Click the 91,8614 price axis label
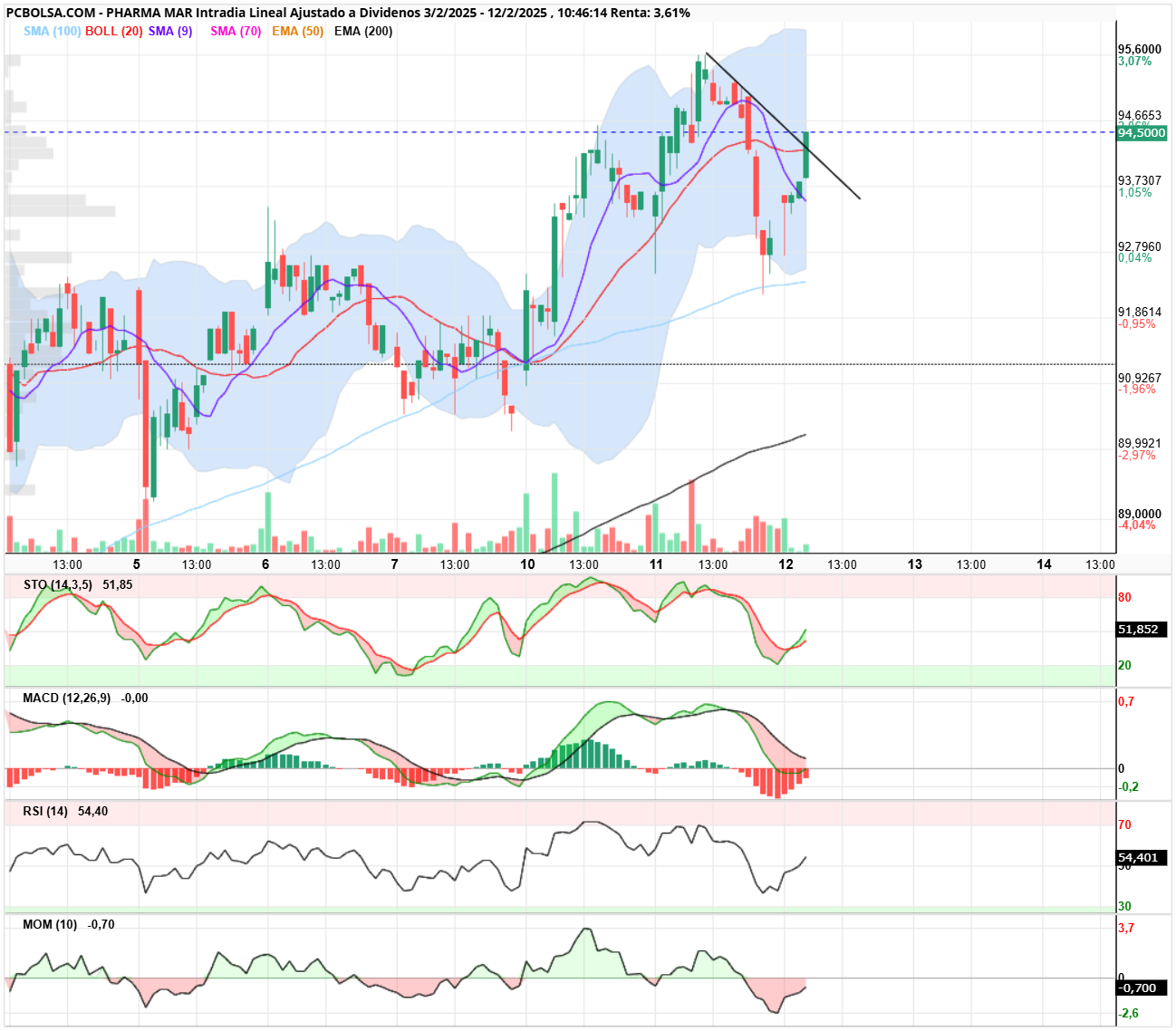 tap(1140, 312)
